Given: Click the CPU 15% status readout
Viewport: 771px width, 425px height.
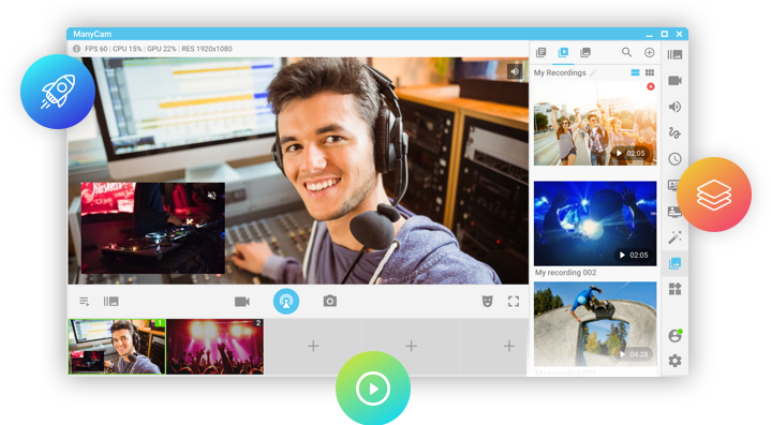Looking at the screenshot, I should [x=127, y=49].
